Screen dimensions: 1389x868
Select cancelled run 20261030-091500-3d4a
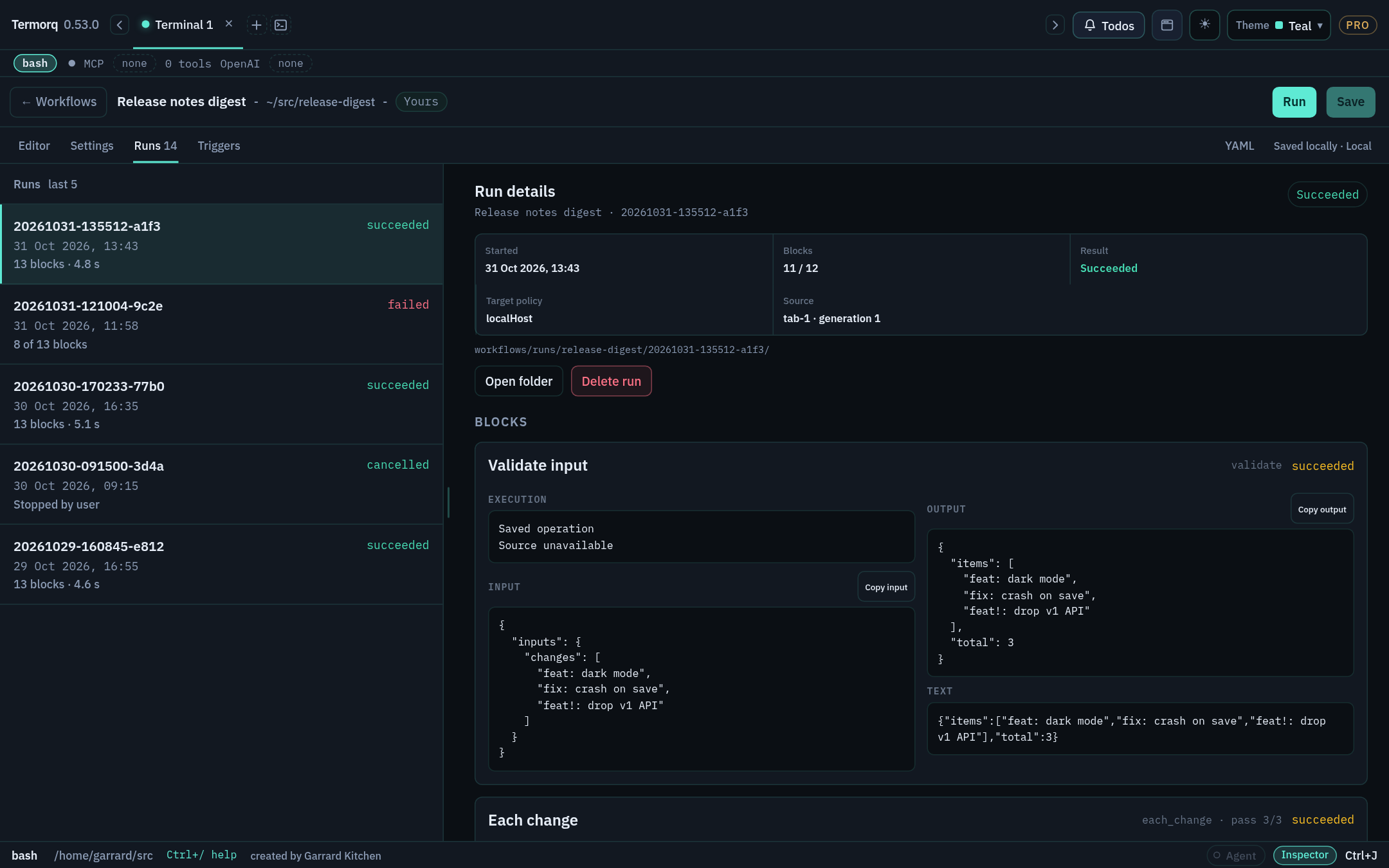(221, 485)
